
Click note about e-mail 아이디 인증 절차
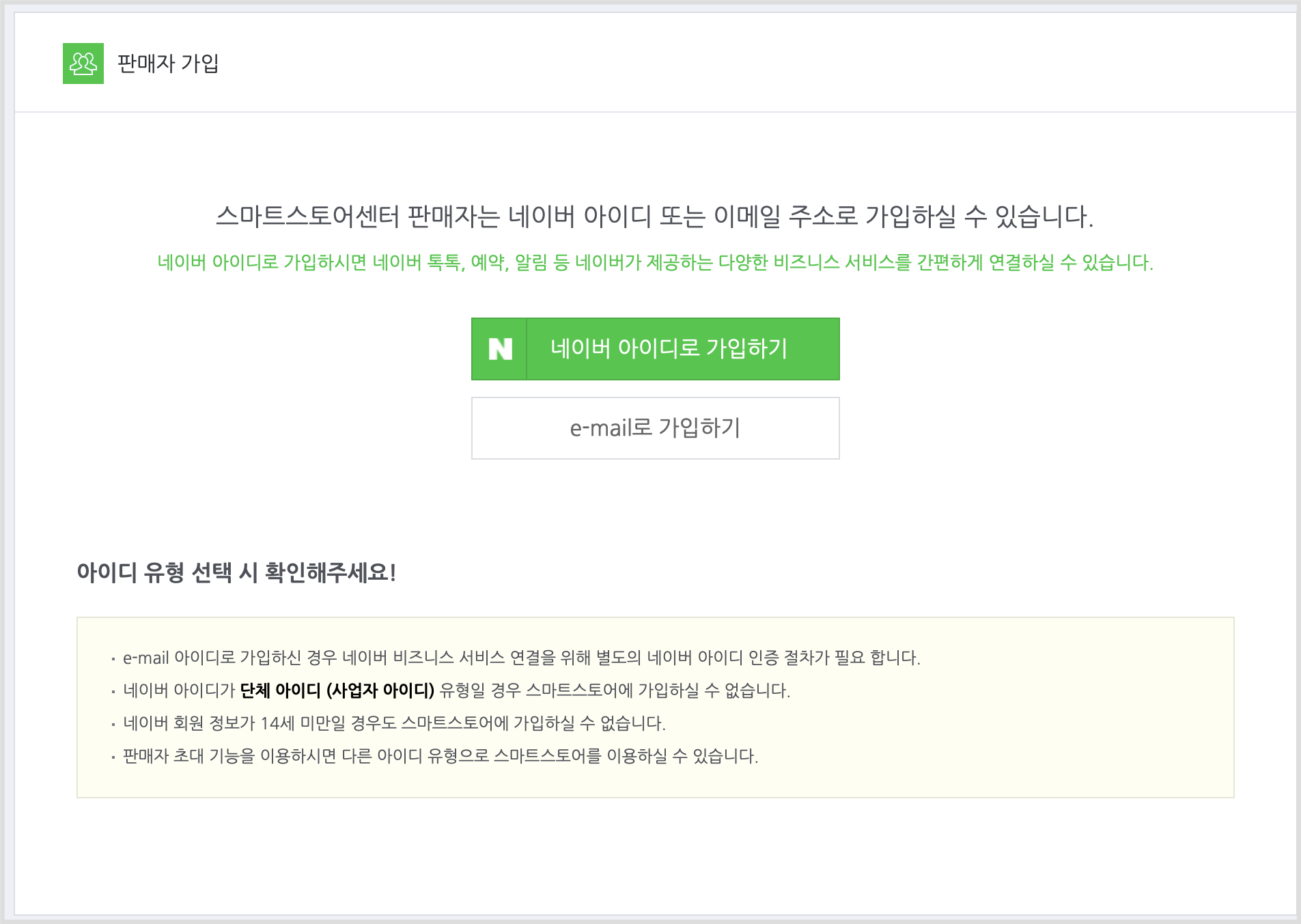[x=521, y=658]
